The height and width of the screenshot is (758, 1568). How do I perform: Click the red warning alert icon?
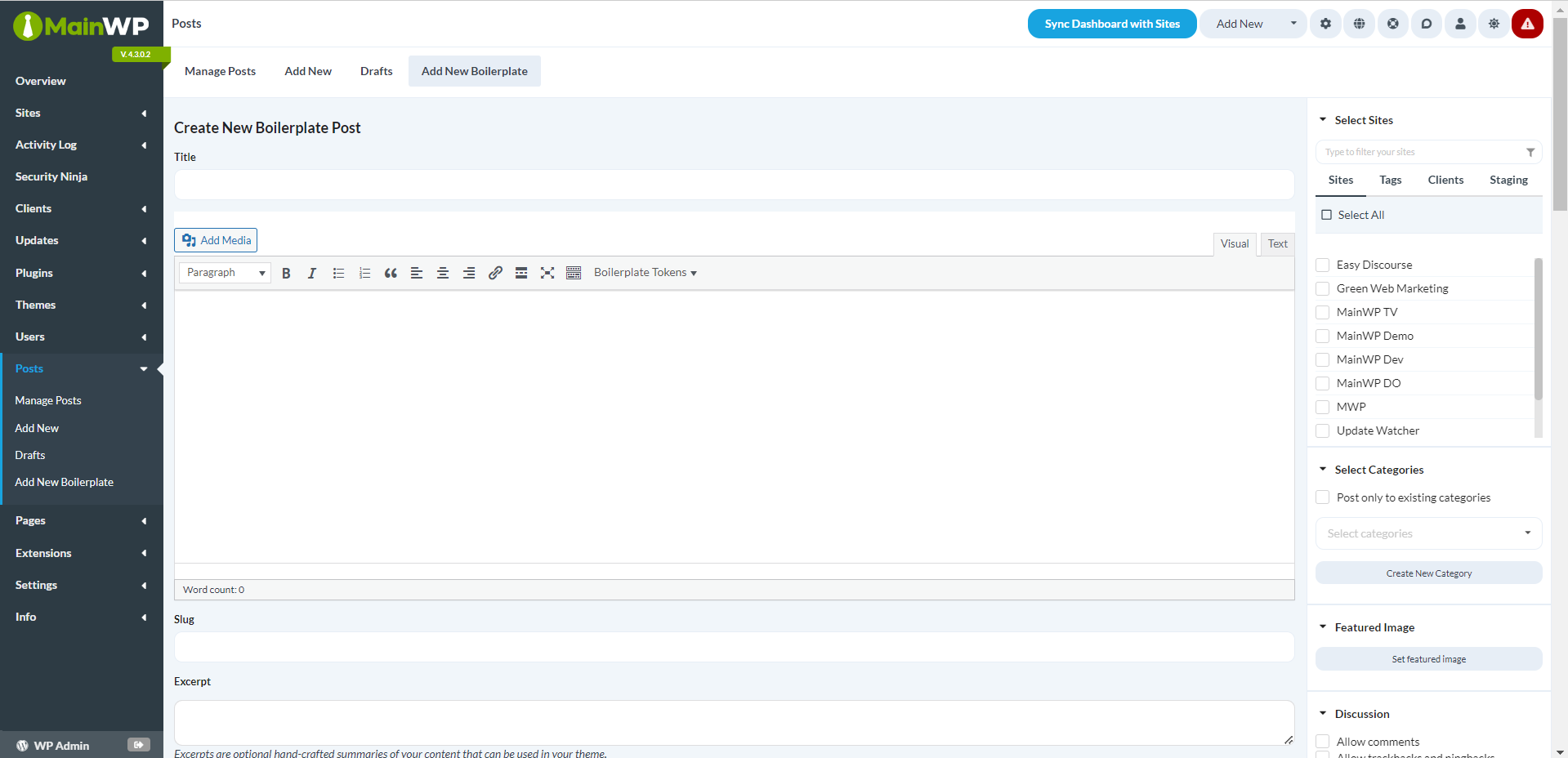tap(1527, 24)
